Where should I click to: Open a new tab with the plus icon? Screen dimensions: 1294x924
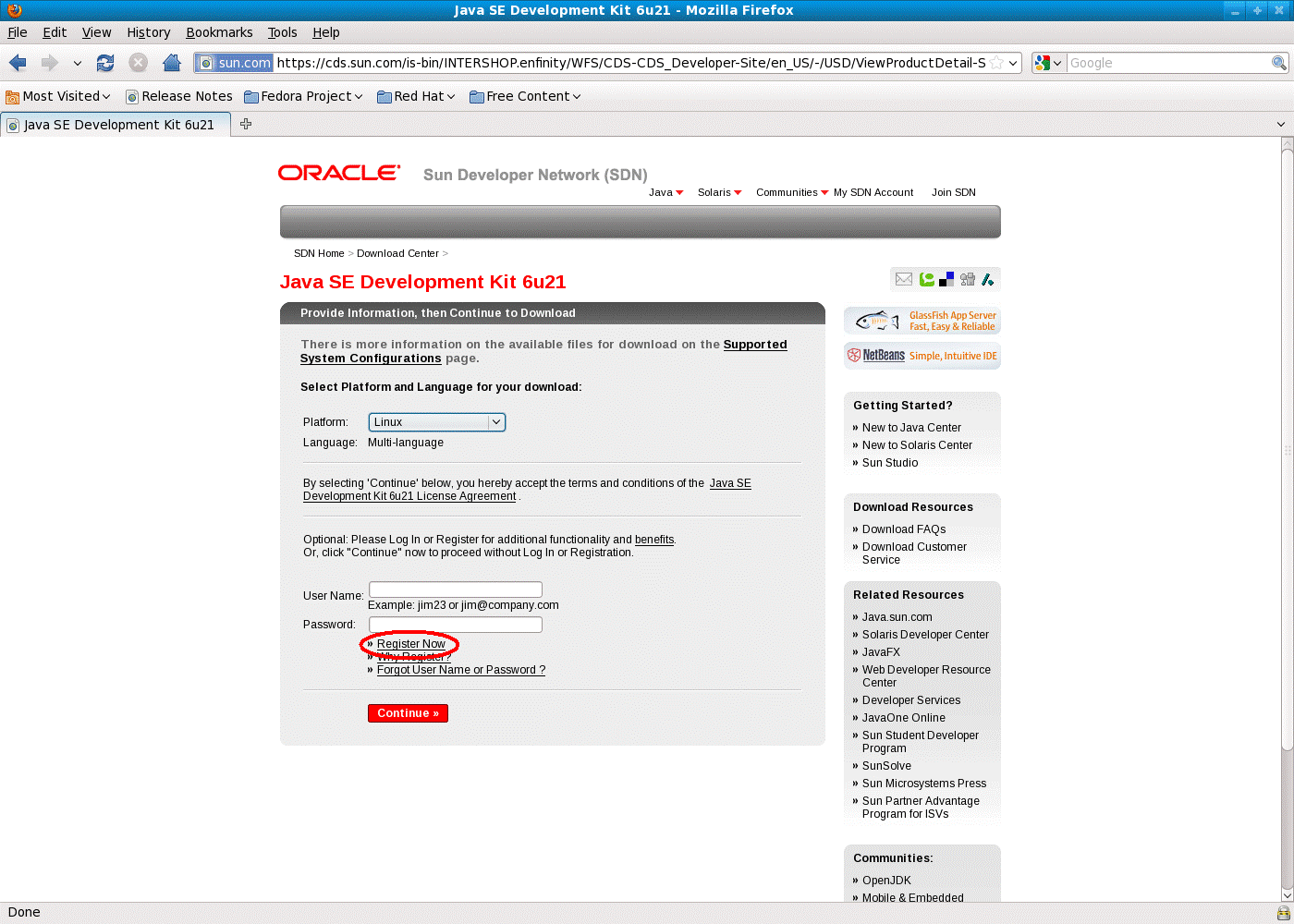[x=246, y=124]
